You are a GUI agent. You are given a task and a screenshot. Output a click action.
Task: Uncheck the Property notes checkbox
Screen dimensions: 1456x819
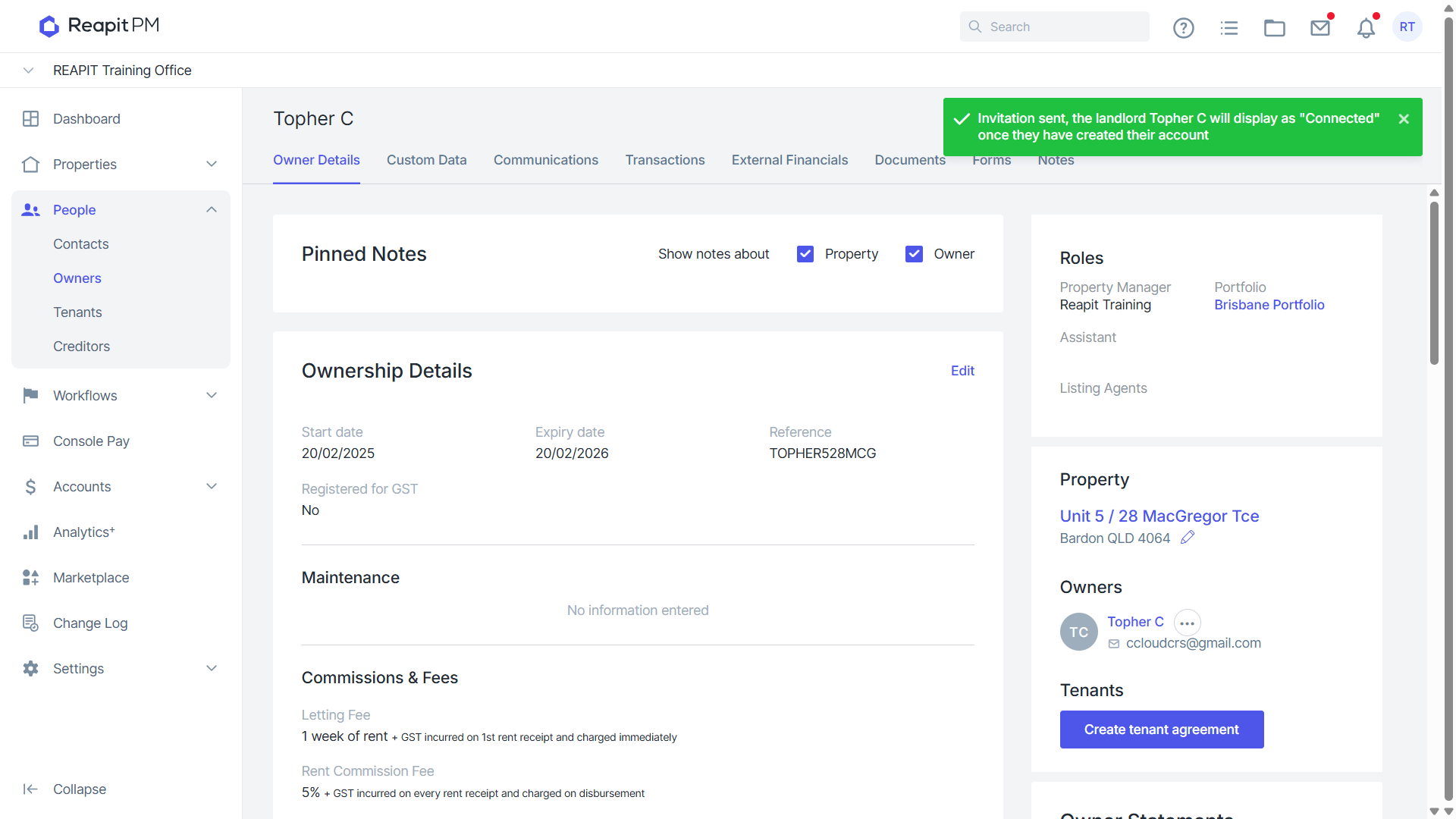pos(805,254)
